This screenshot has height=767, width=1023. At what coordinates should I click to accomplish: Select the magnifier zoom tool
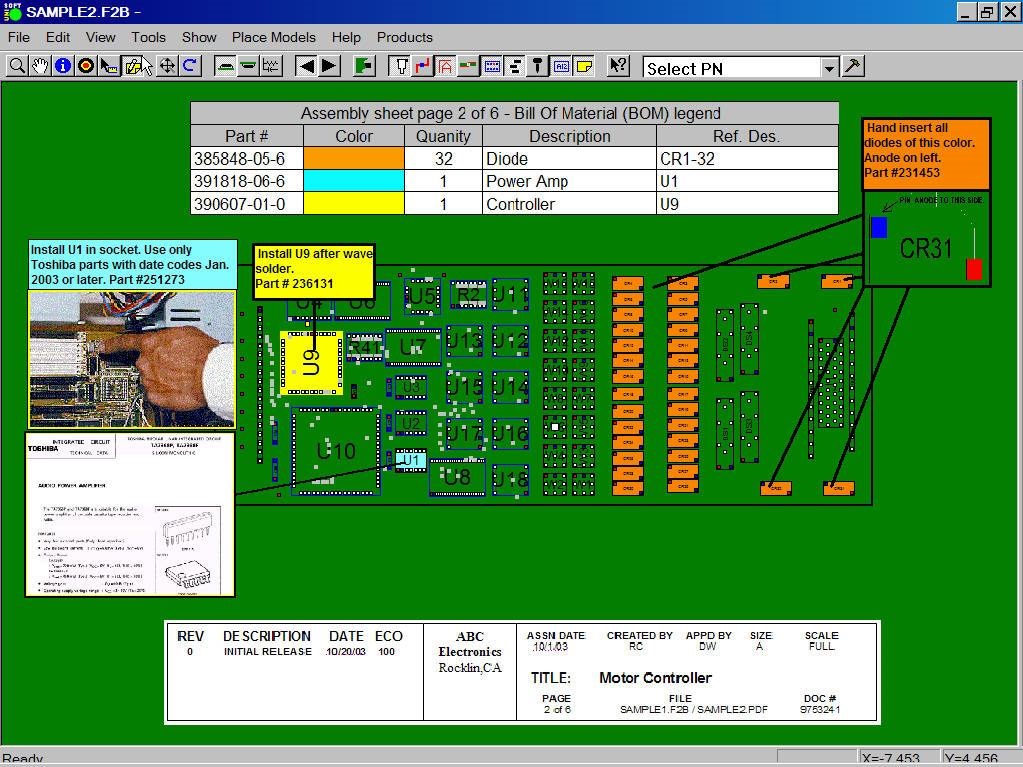18,67
